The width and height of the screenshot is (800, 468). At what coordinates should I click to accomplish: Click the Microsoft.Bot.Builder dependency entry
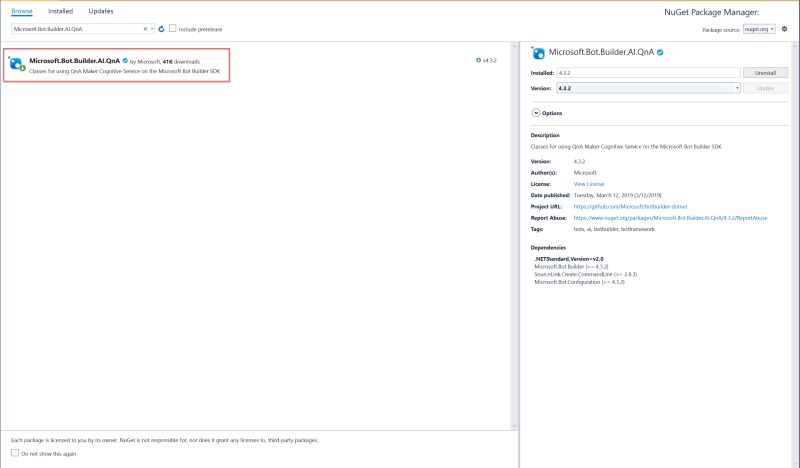tap(571, 267)
